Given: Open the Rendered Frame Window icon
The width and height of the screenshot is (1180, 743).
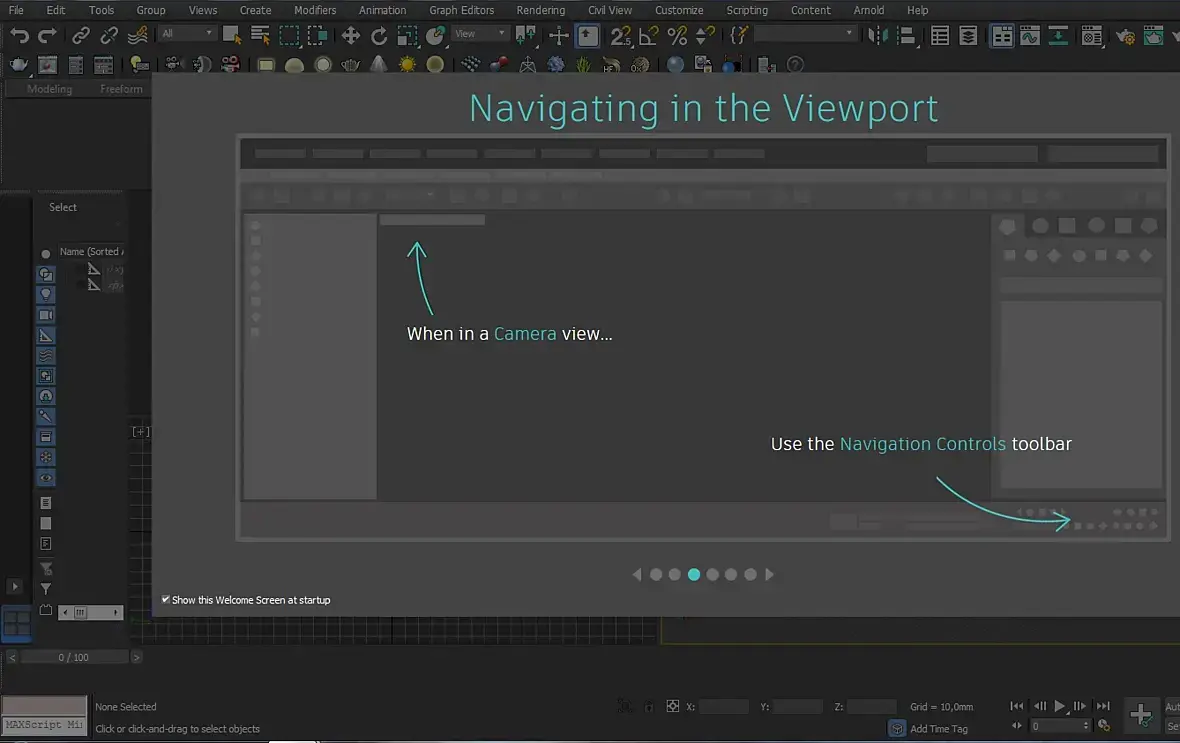Looking at the screenshot, I should (x=1153, y=35).
